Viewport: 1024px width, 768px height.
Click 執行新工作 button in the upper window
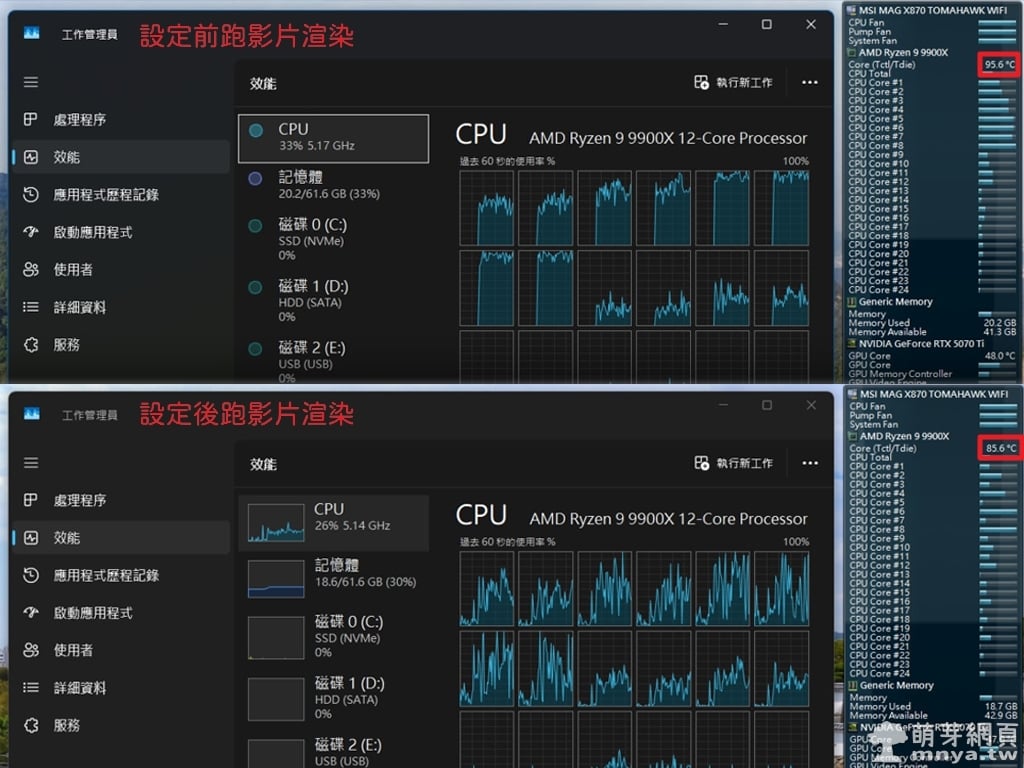[x=734, y=83]
